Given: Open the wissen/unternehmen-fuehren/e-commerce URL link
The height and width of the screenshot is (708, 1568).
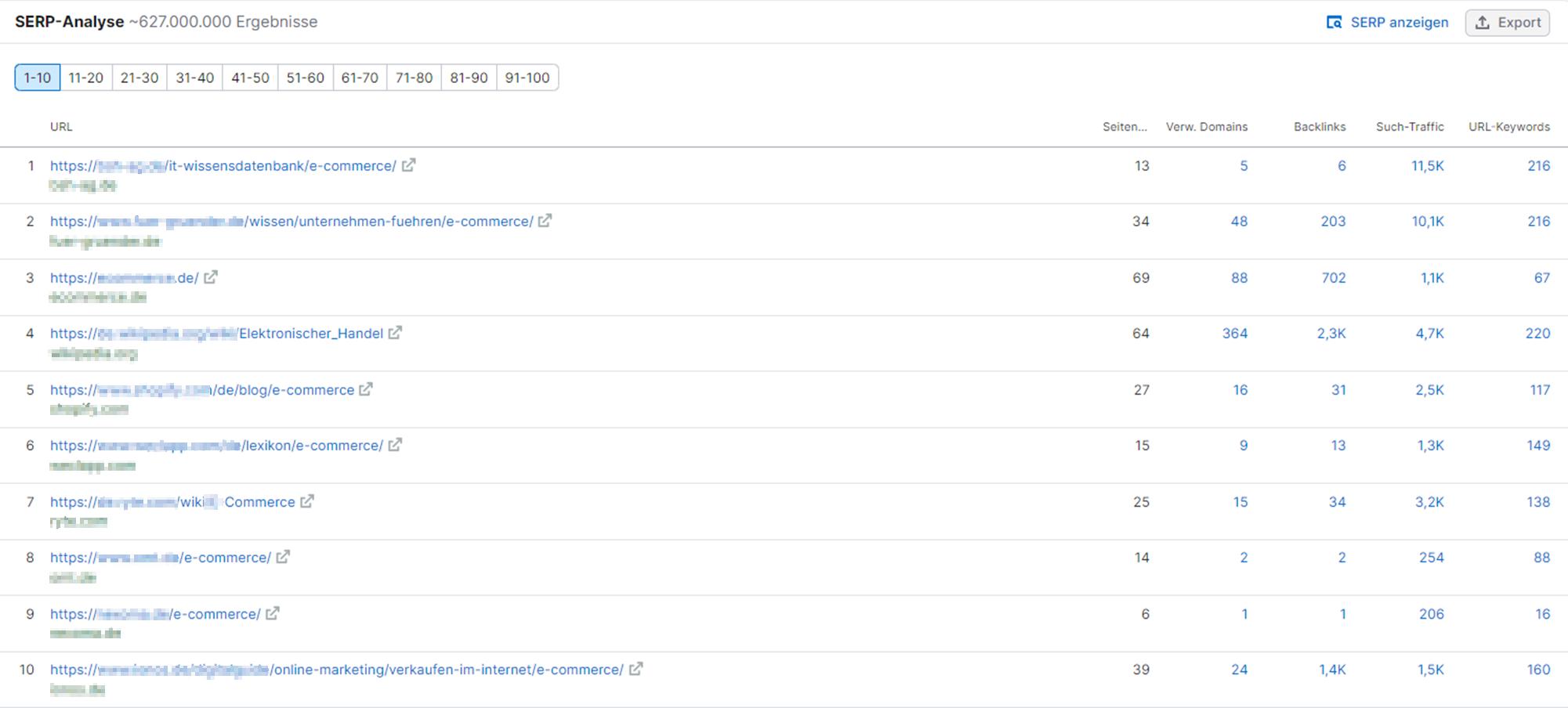Looking at the screenshot, I should pos(292,221).
